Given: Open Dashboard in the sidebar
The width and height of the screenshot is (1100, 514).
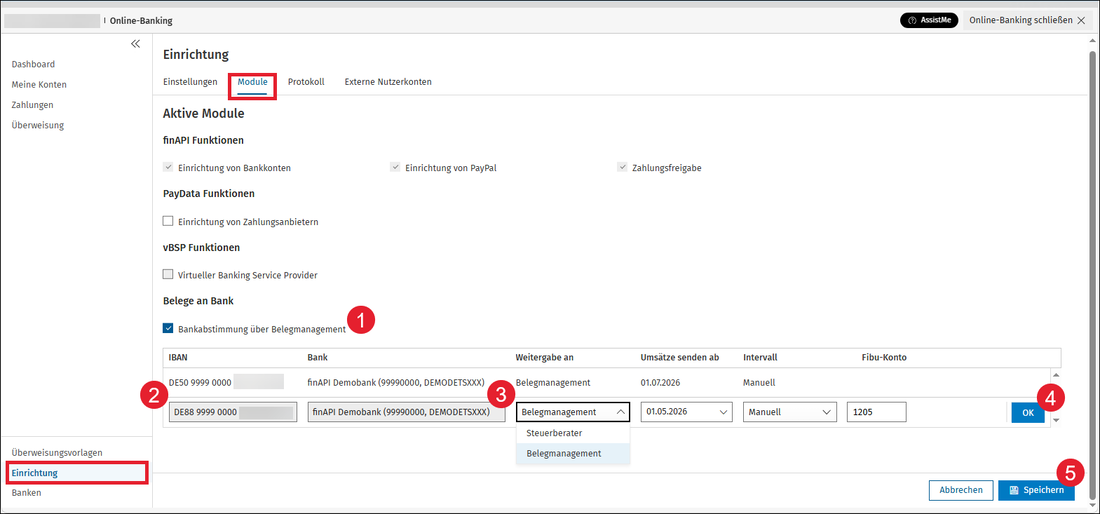Looking at the screenshot, I should (33, 64).
